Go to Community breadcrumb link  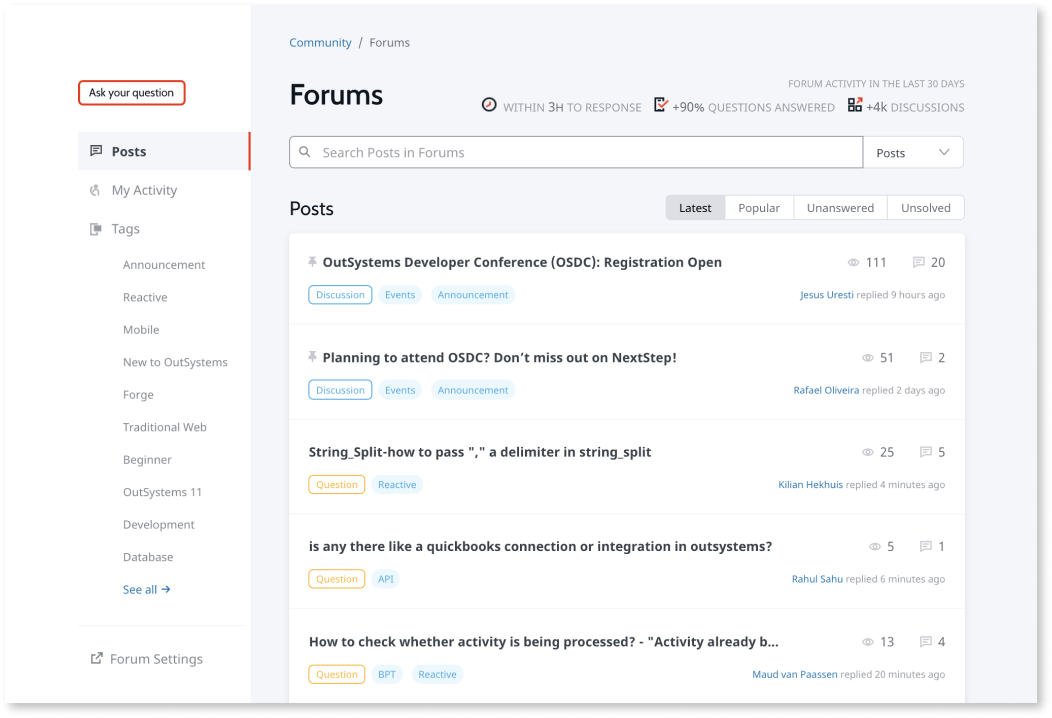pyautogui.click(x=320, y=43)
